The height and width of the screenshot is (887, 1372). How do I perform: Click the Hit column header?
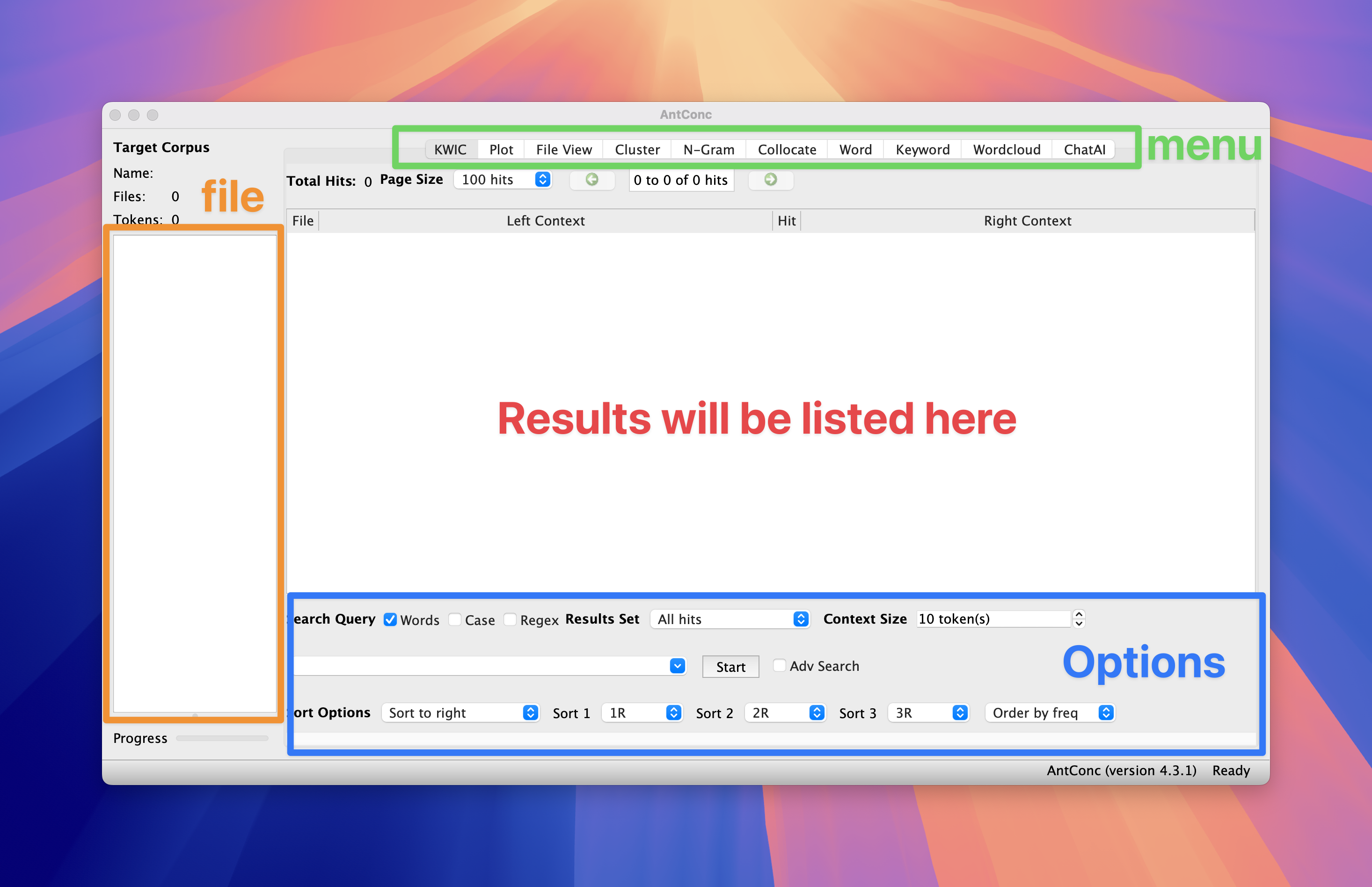pyautogui.click(x=786, y=221)
